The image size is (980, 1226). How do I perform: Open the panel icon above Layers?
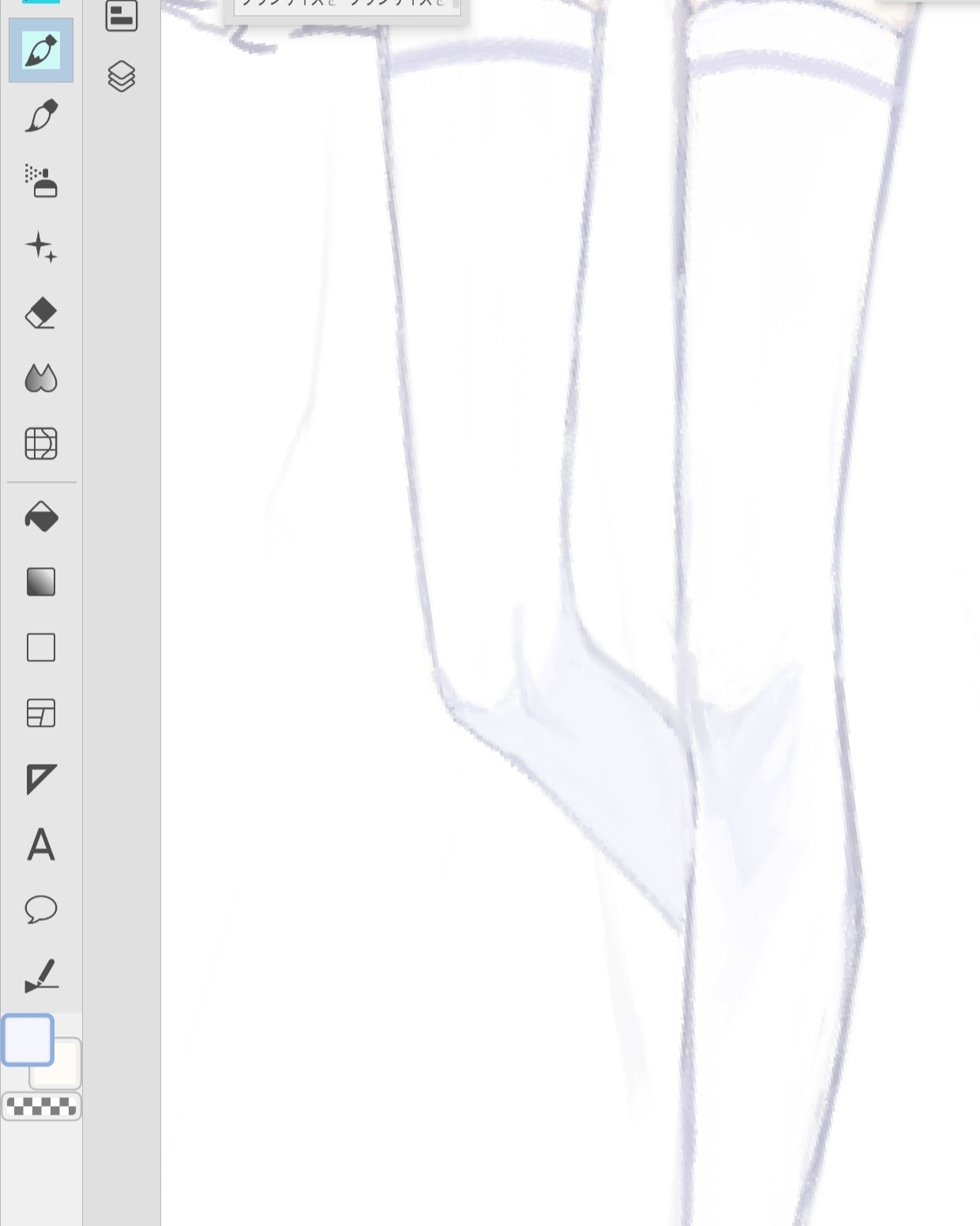pyautogui.click(x=122, y=16)
